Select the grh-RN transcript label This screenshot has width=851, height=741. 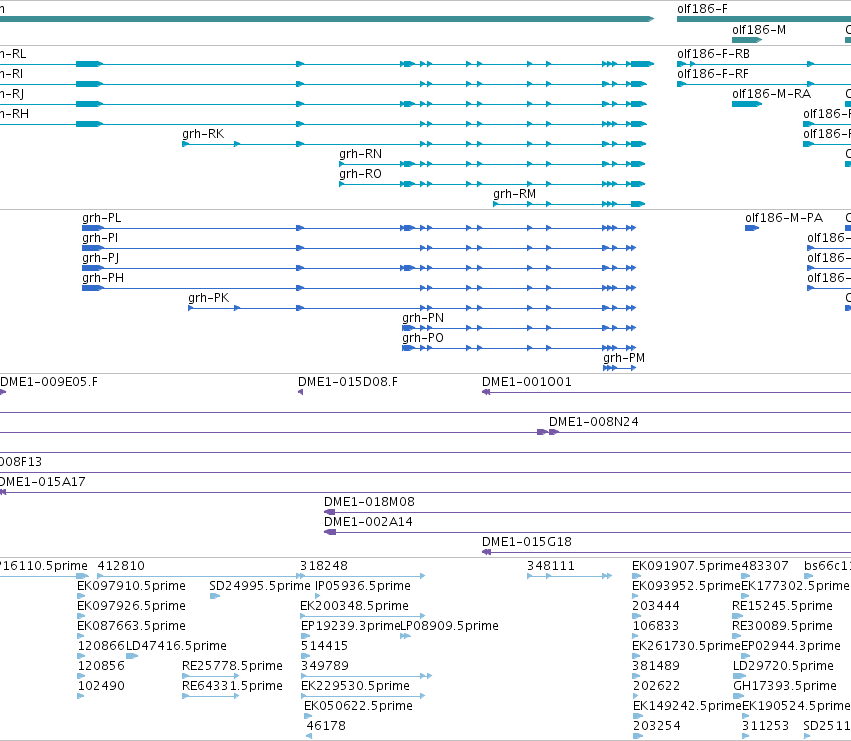[x=360, y=154]
